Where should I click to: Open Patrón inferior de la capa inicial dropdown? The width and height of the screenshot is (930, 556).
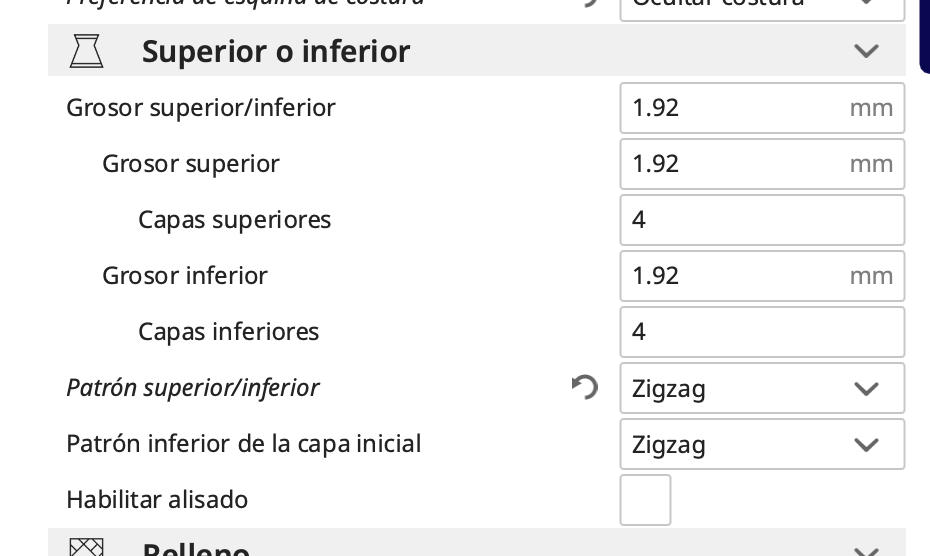(761, 444)
